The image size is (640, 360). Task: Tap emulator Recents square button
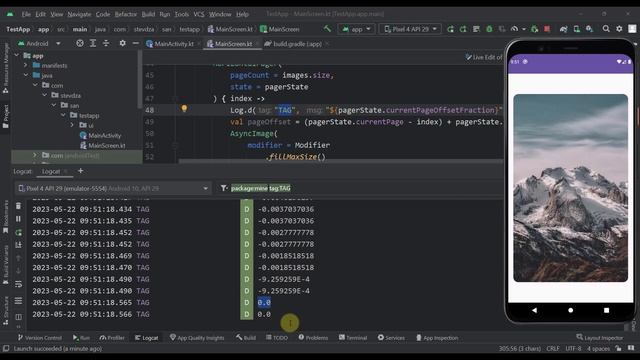pyautogui.click(x=606, y=310)
